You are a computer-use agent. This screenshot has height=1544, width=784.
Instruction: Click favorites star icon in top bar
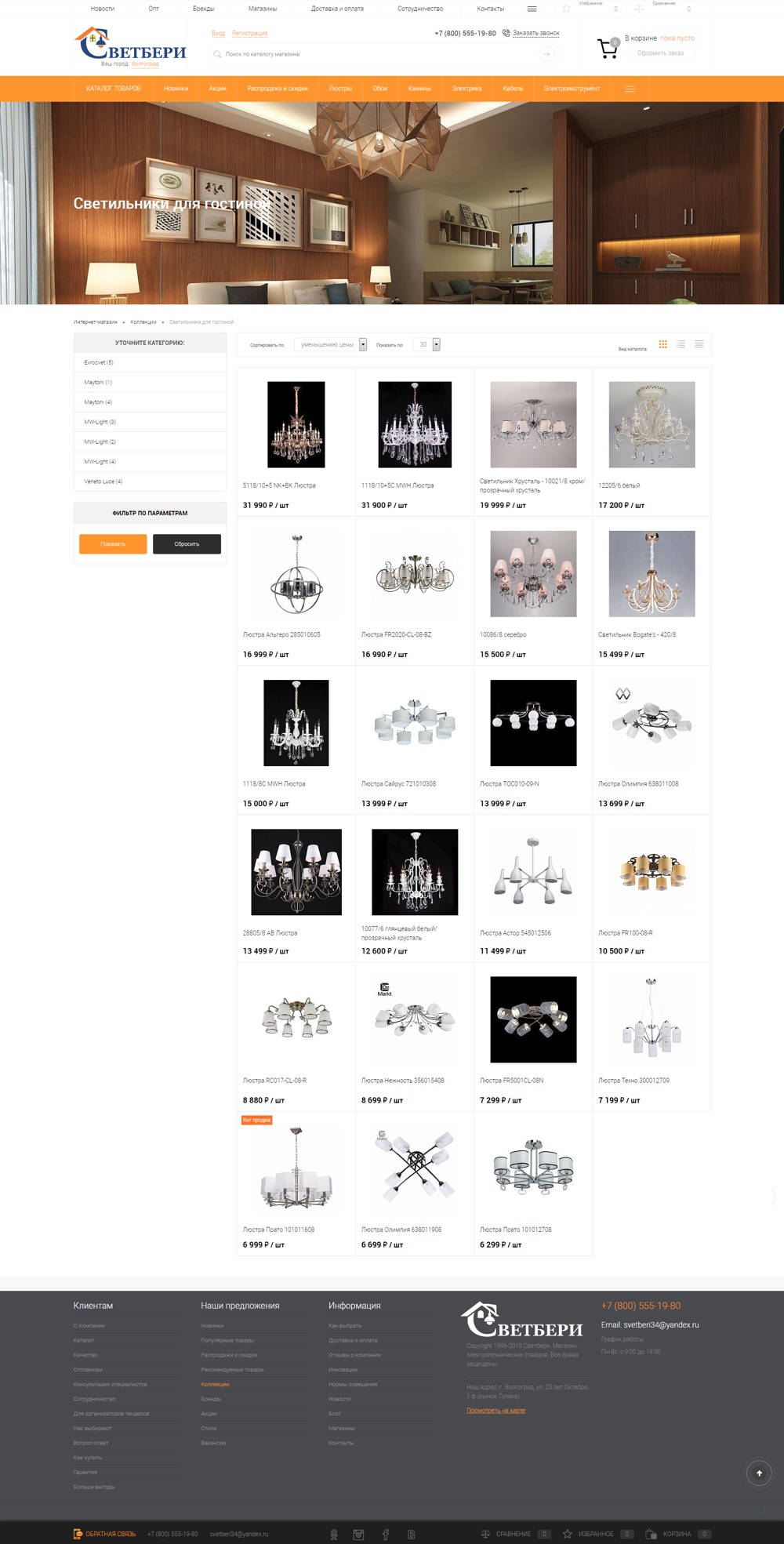pos(566,9)
